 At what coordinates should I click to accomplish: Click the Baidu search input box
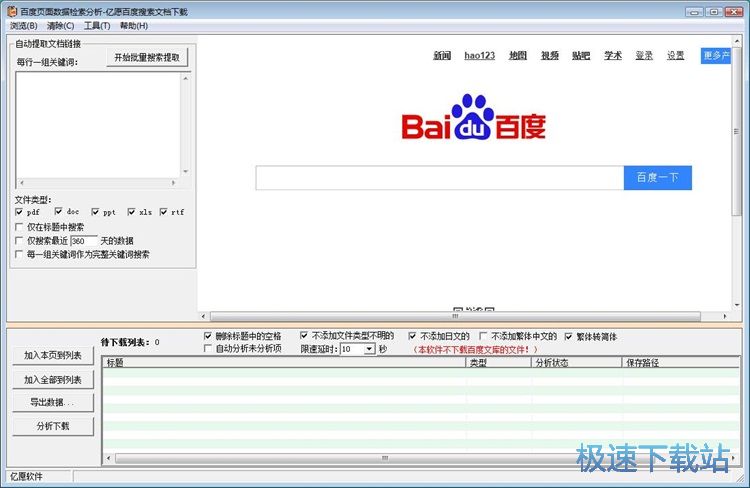click(x=440, y=178)
